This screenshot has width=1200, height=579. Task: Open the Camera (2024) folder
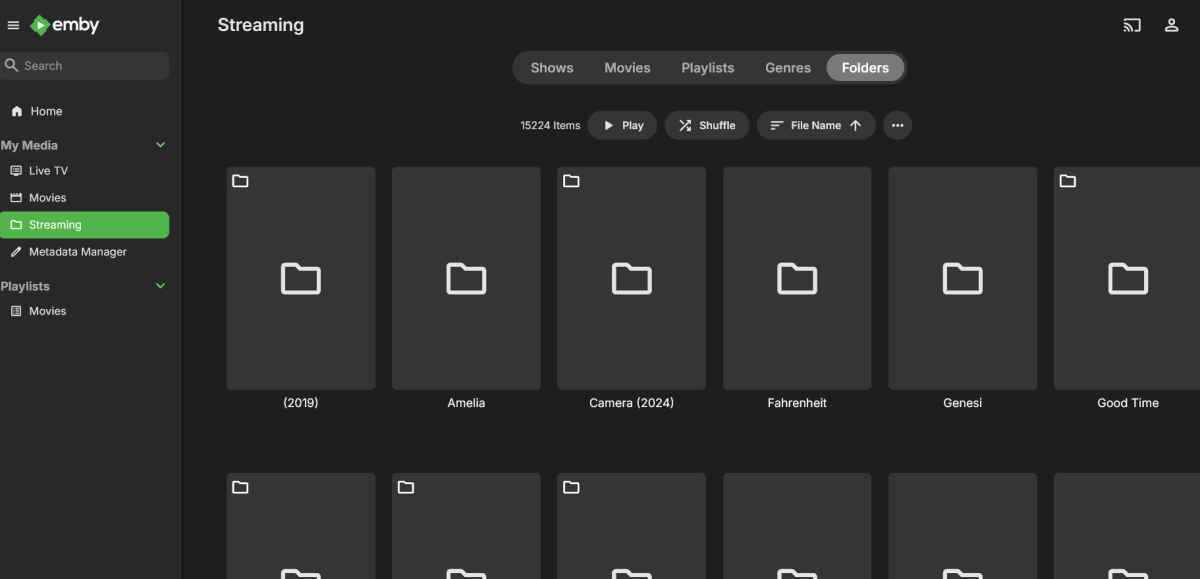631,278
